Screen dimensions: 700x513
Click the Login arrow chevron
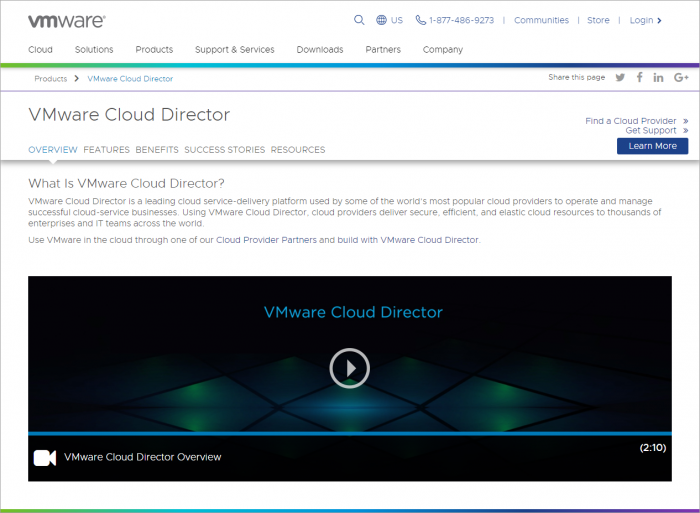point(659,21)
